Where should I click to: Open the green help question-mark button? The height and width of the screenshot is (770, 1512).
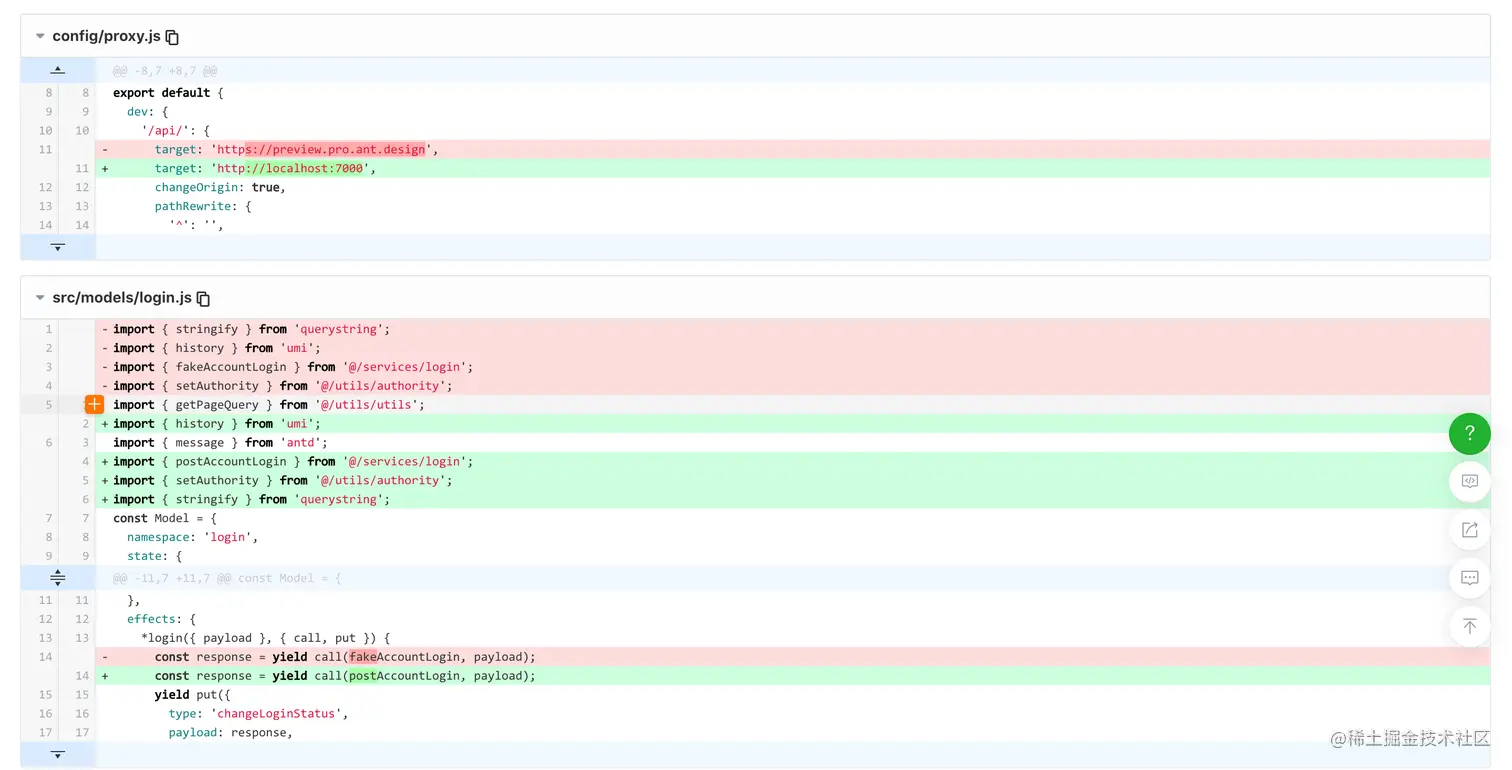(1469, 434)
